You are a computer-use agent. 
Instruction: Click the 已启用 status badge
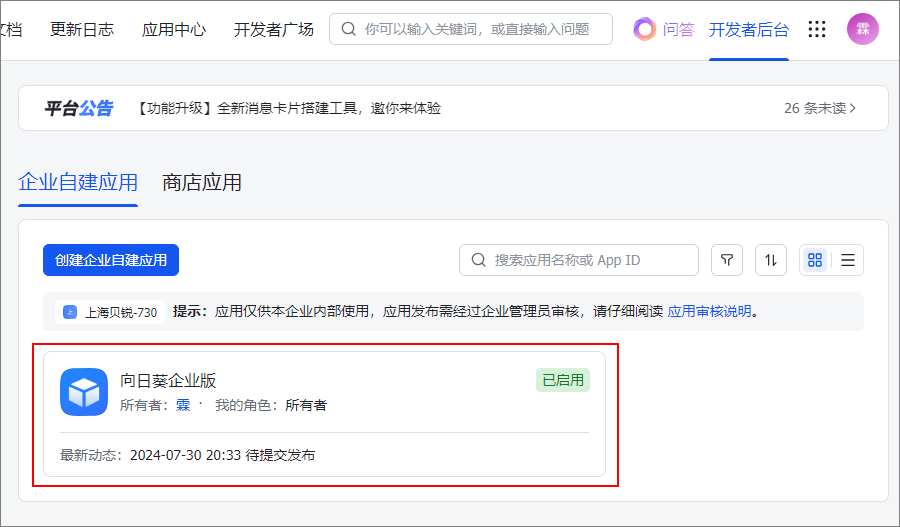pos(563,380)
